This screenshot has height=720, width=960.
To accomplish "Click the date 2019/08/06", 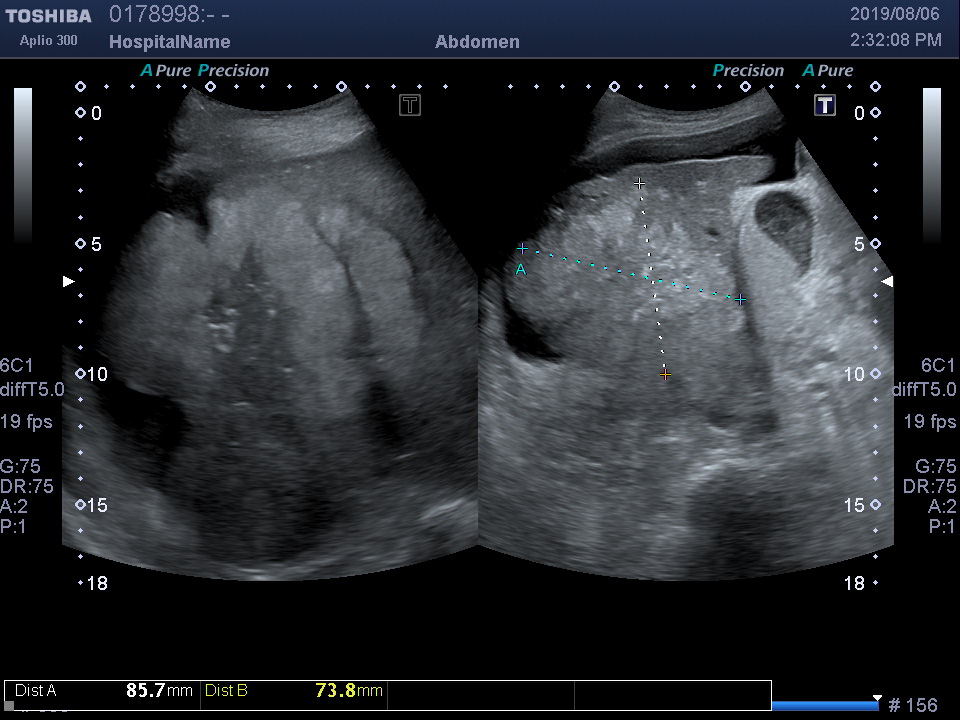I will coord(894,14).
